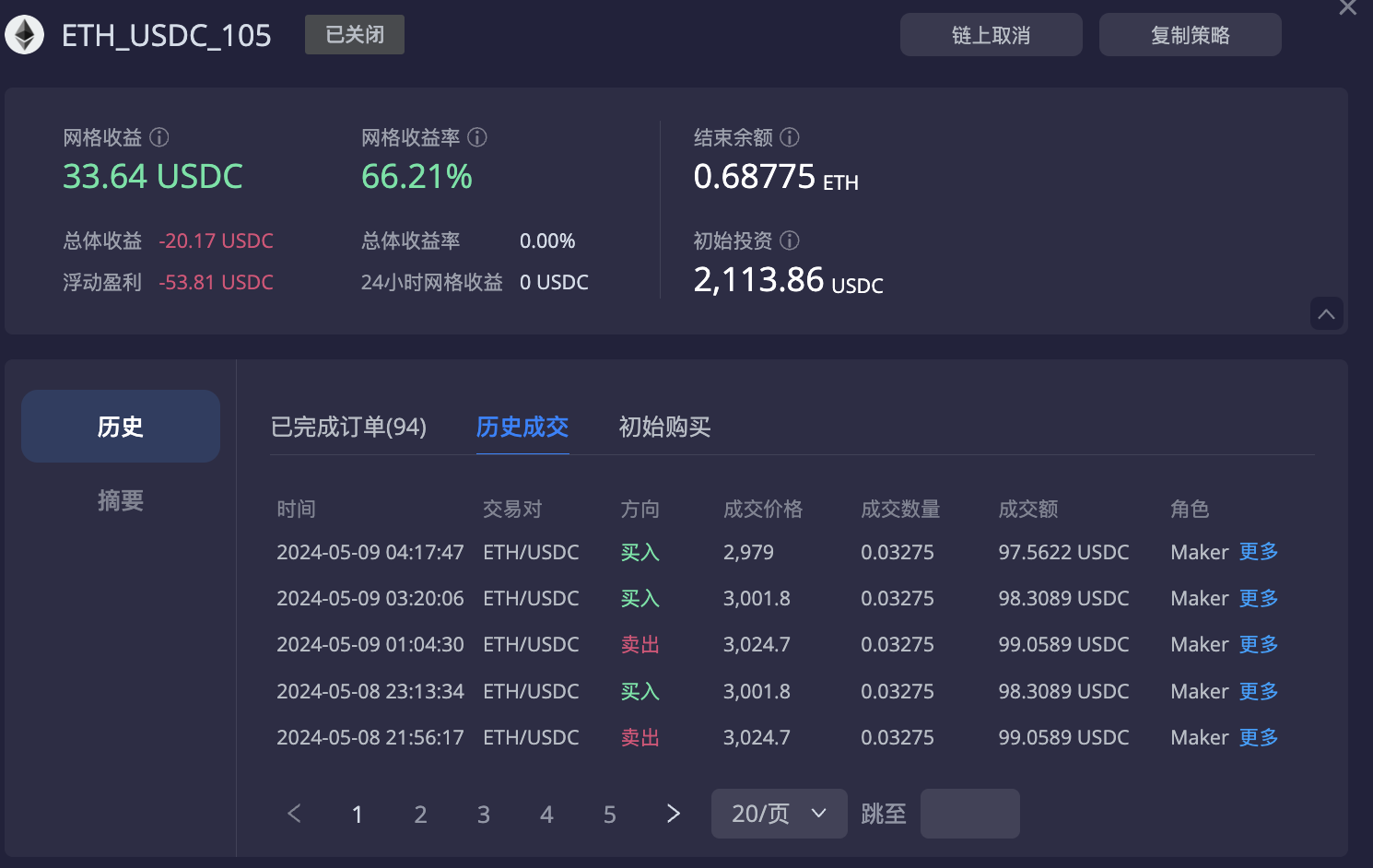The image size is (1373, 868).
Task: Select page 3 in pagination
Action: click(484, 814)
